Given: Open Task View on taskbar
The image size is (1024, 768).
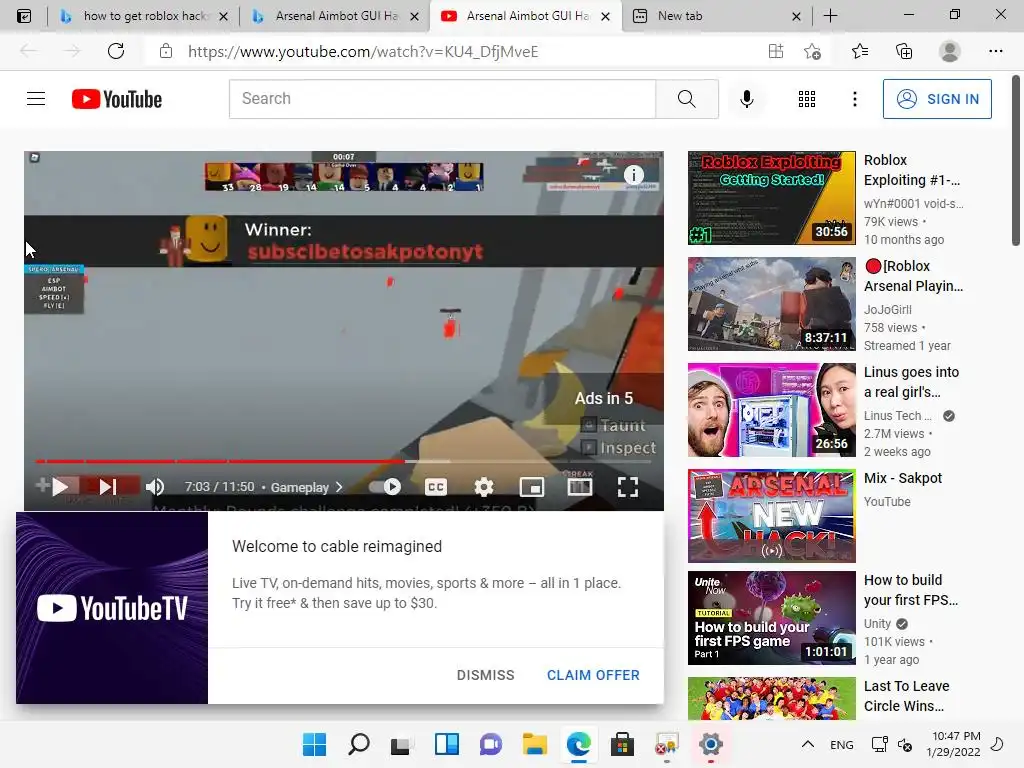Looking at the screenshot, I should coord(402,745).
